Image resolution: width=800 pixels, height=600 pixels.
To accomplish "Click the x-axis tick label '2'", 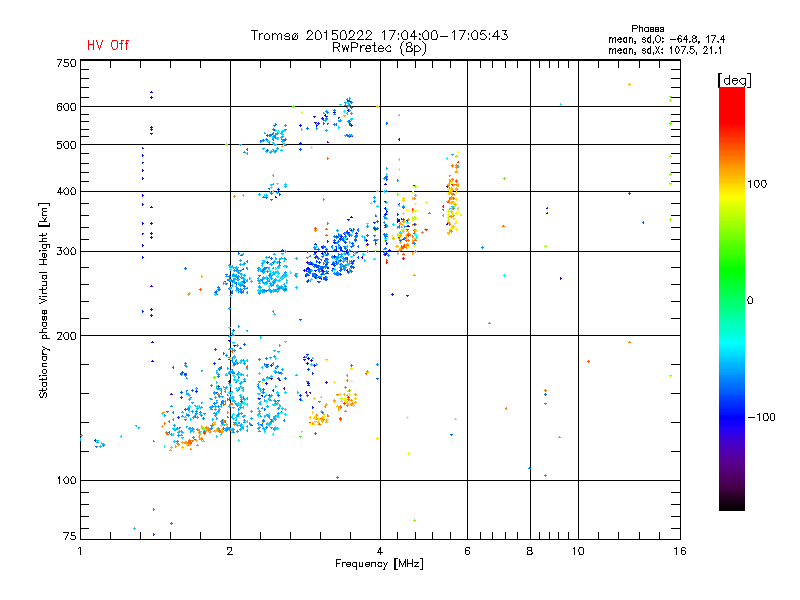I will point(230,551).
